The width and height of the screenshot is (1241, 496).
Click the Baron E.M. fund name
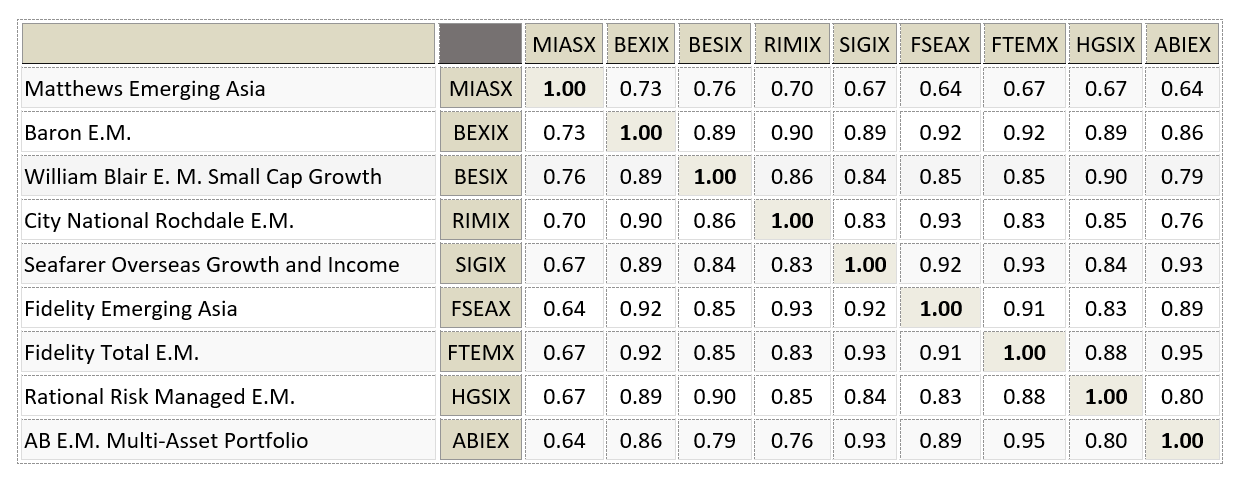[78, 132]
